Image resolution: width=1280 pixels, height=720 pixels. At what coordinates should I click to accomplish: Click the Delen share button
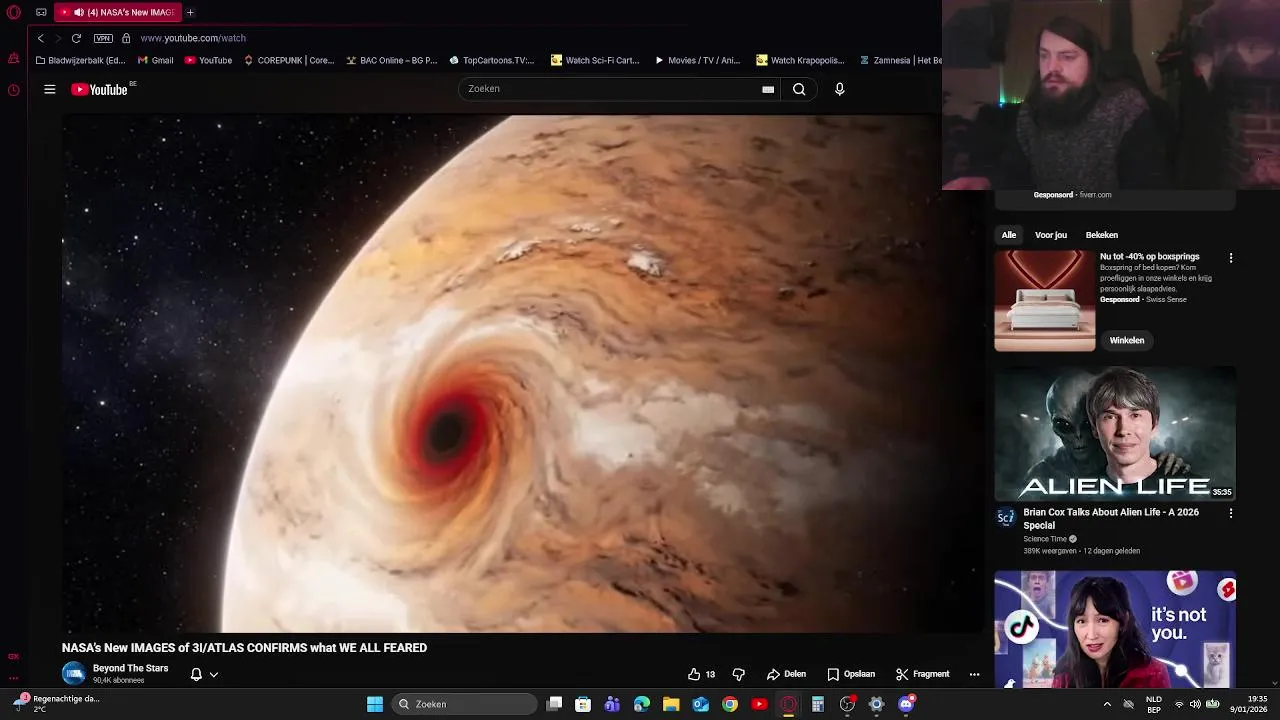coord(786,674)
